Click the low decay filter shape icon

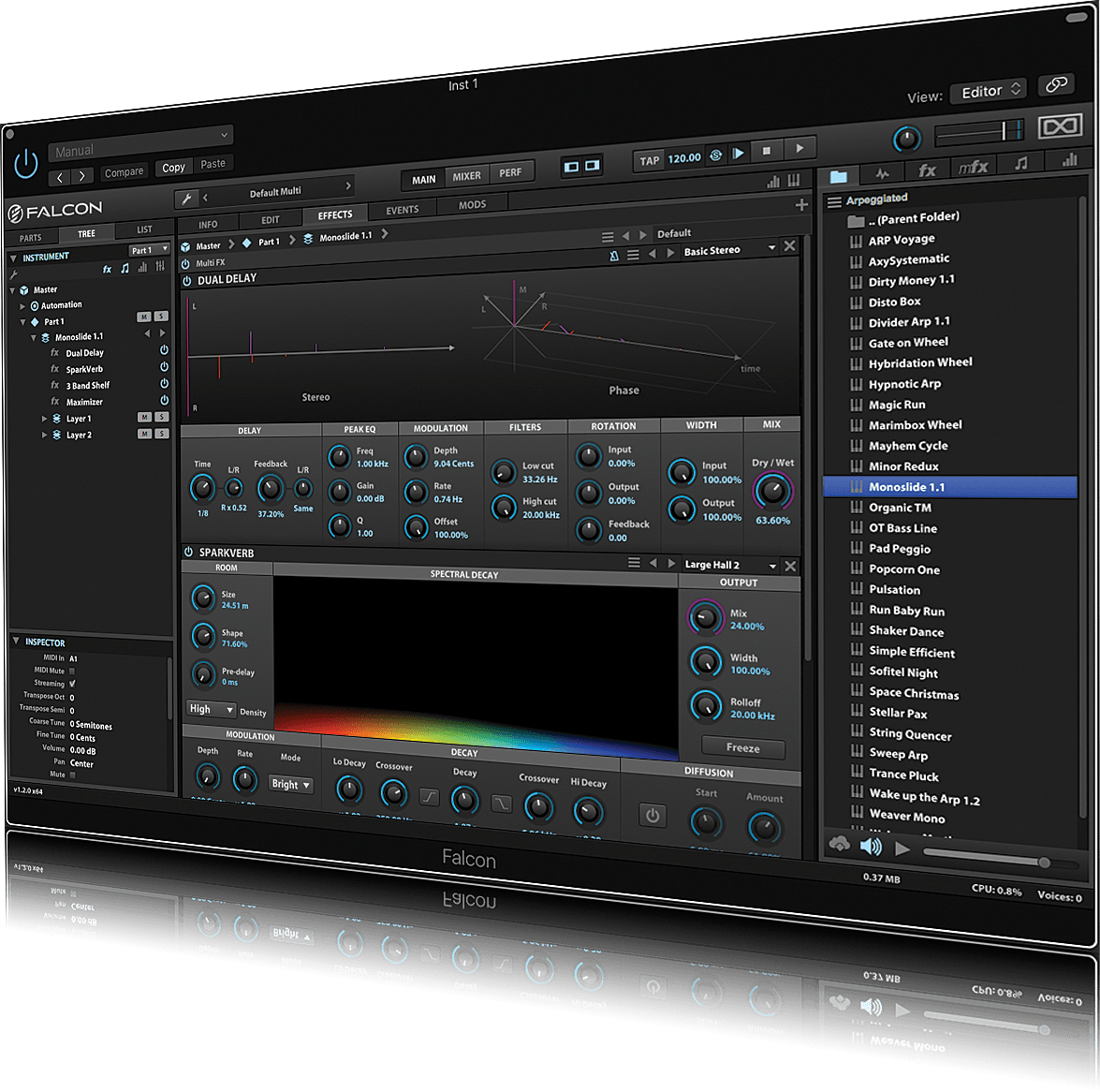click(x=429, y=797)
